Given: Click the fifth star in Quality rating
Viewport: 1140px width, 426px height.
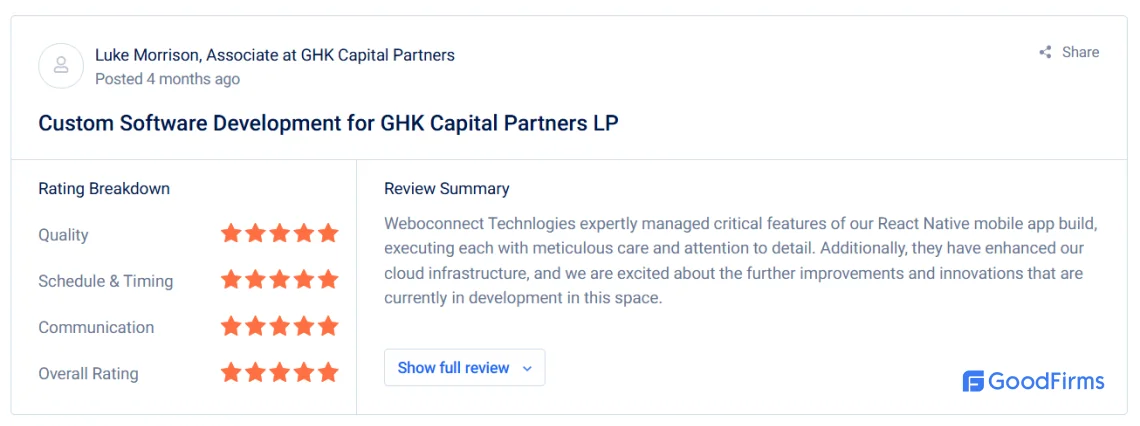Looking at the screenshot, I should [x=329, y=233].
